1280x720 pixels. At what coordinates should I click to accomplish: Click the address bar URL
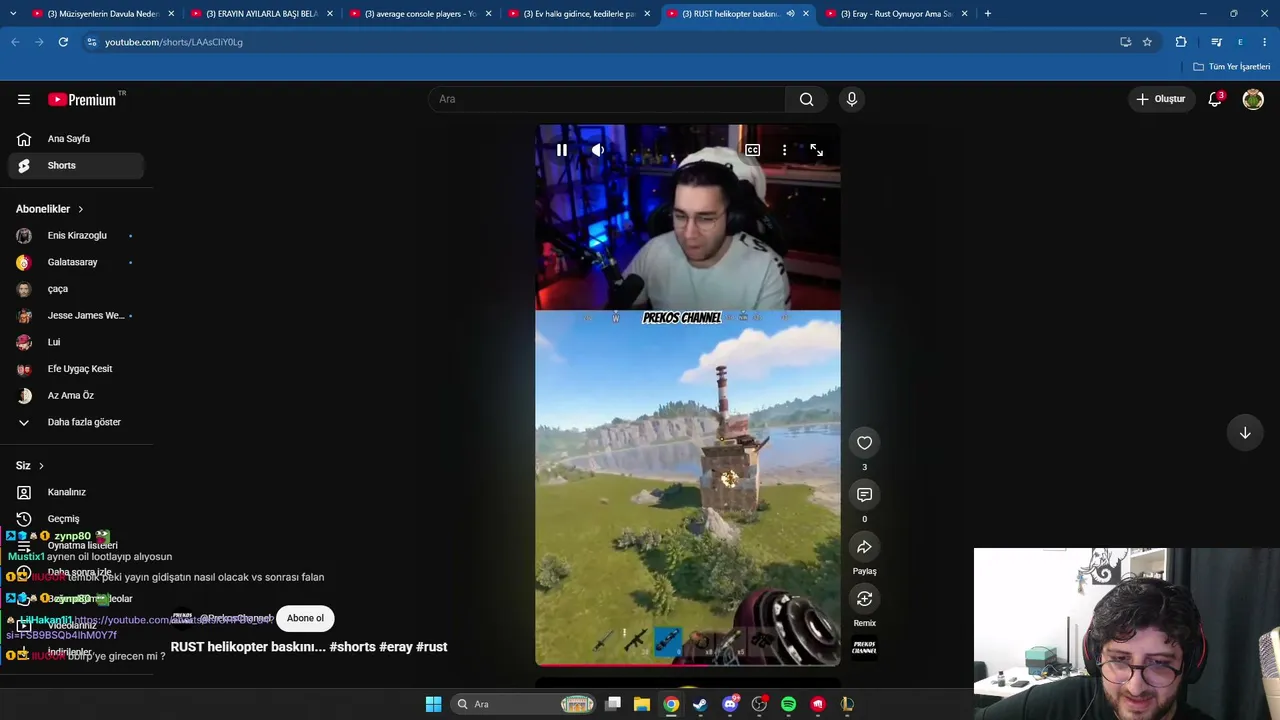click(x=174, y=42)
